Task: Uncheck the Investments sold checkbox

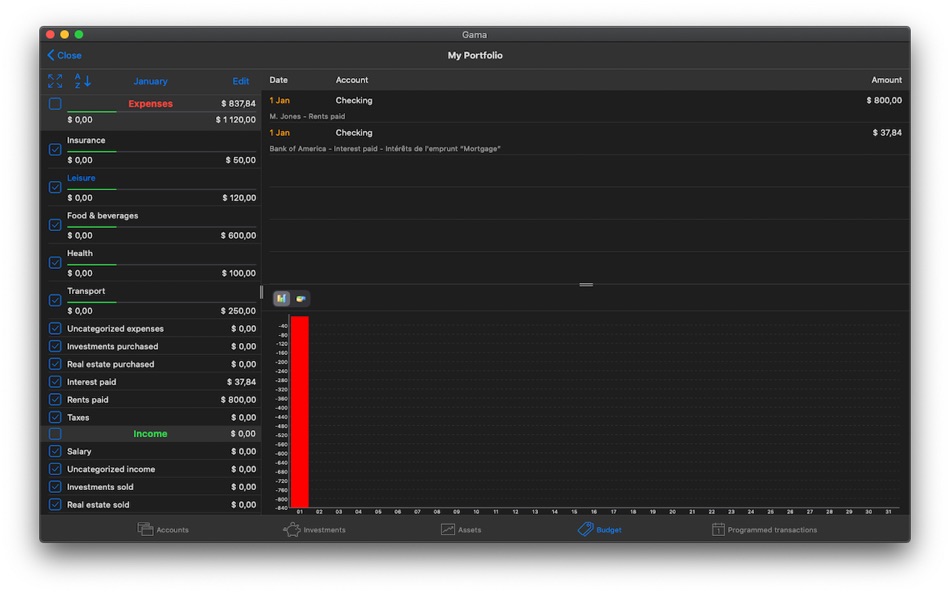Action: (x=55, y=487)
